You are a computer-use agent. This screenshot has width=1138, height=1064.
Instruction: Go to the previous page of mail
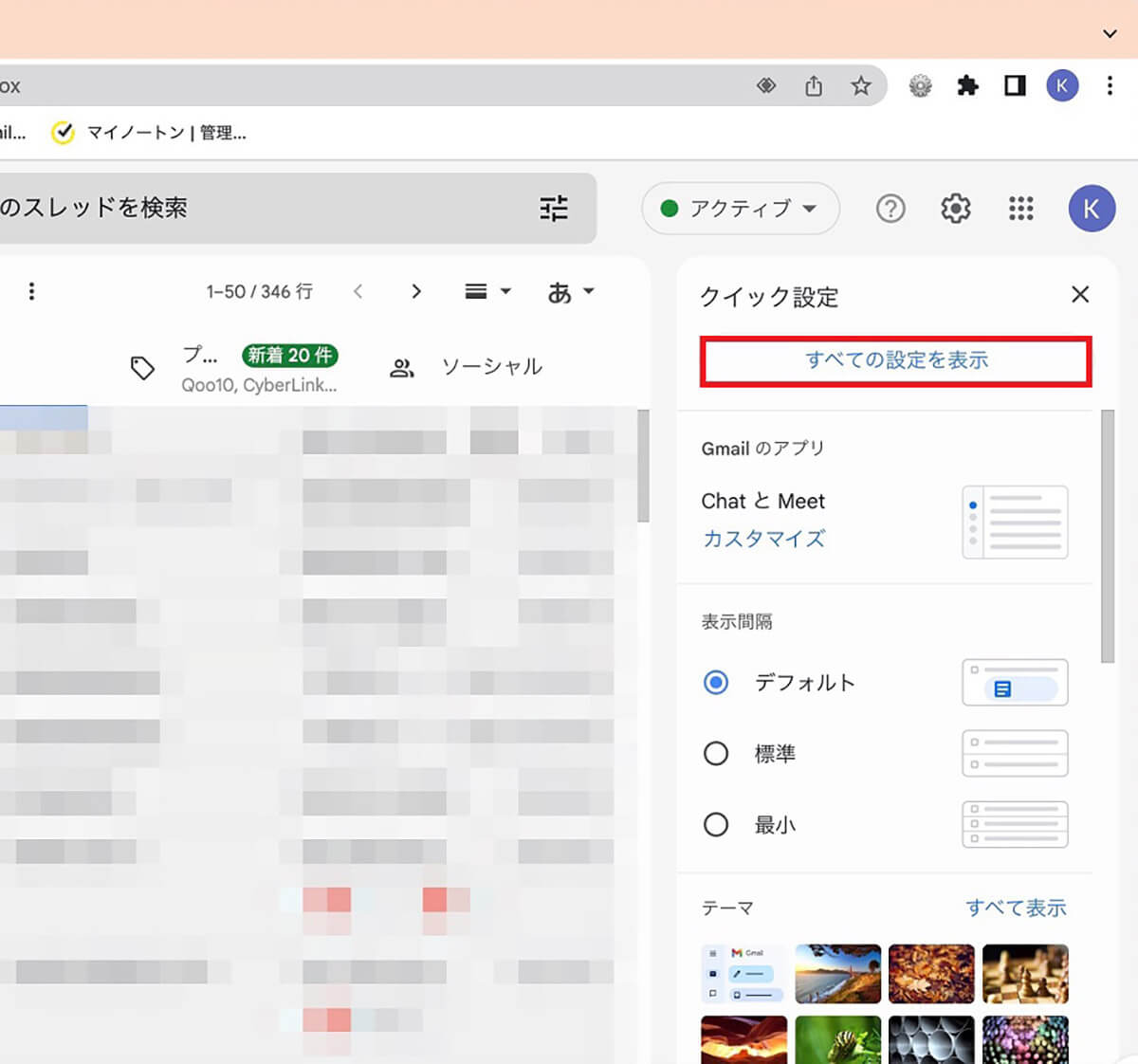[358, 291]
